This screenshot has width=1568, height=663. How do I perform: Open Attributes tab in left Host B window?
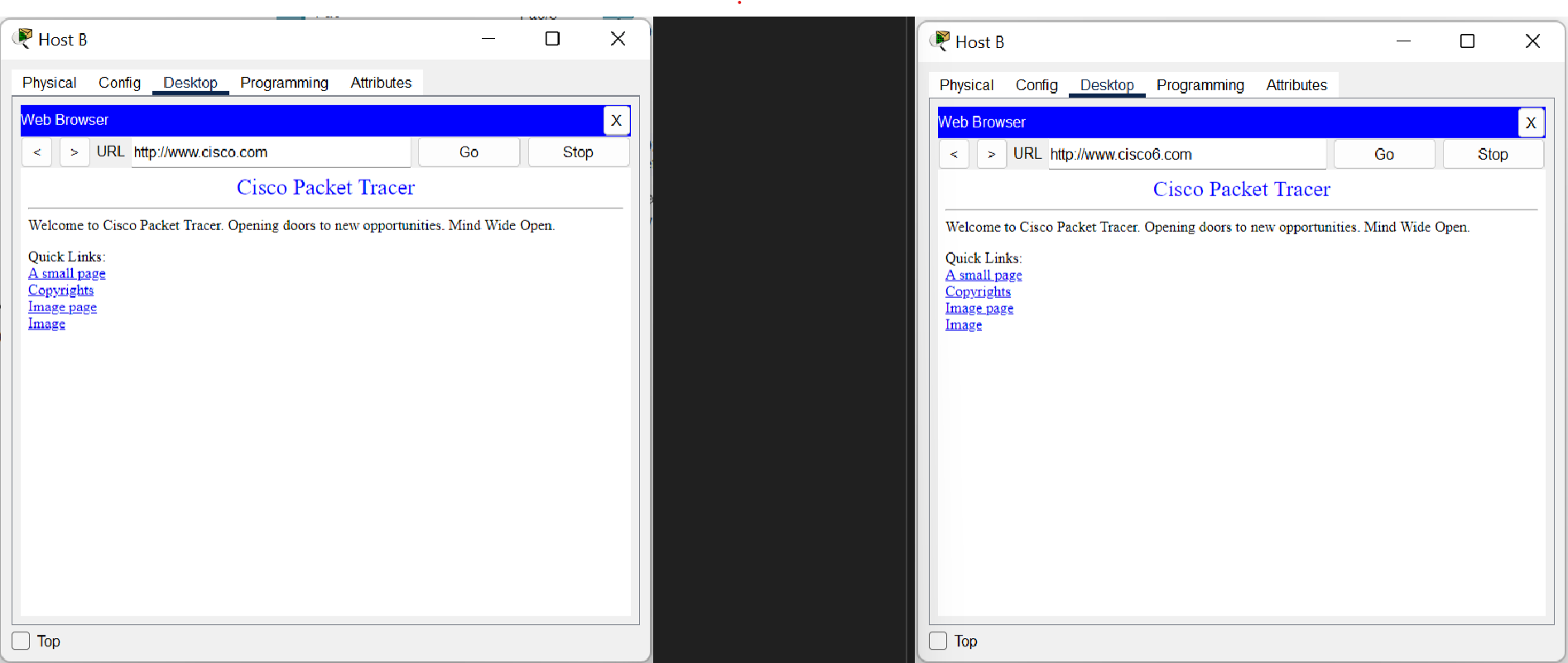[x=381, y=83]
